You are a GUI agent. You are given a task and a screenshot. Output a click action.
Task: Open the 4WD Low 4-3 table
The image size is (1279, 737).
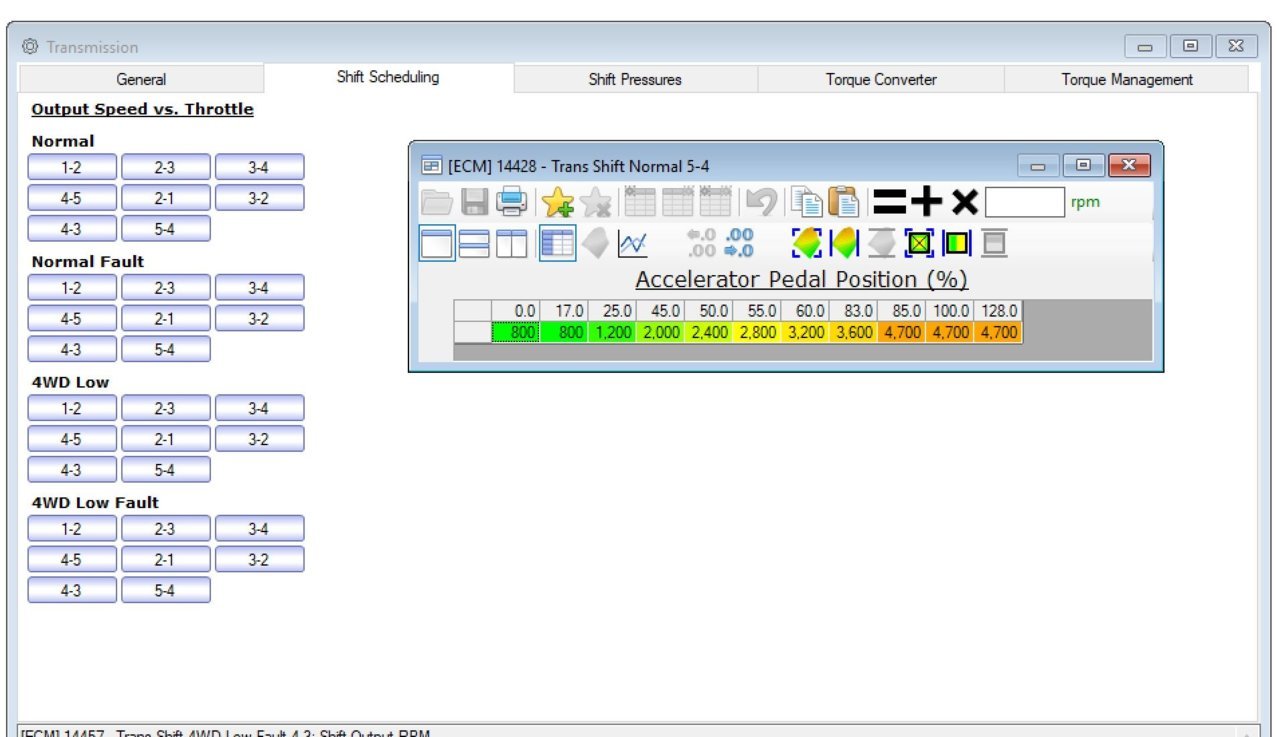tap(72, 470)
